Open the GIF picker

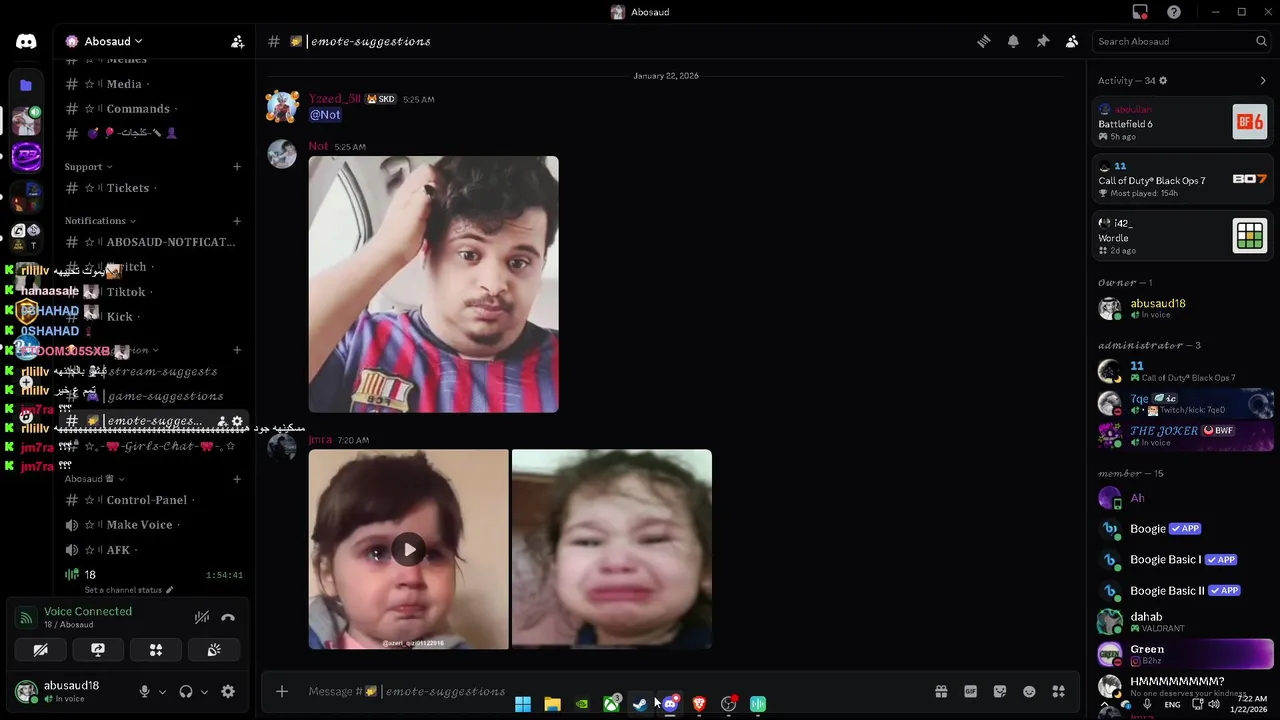click(970, 691)
